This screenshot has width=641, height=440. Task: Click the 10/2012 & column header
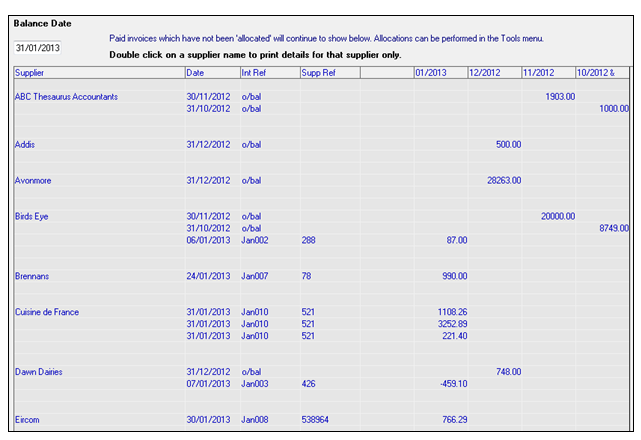[602, 73]
